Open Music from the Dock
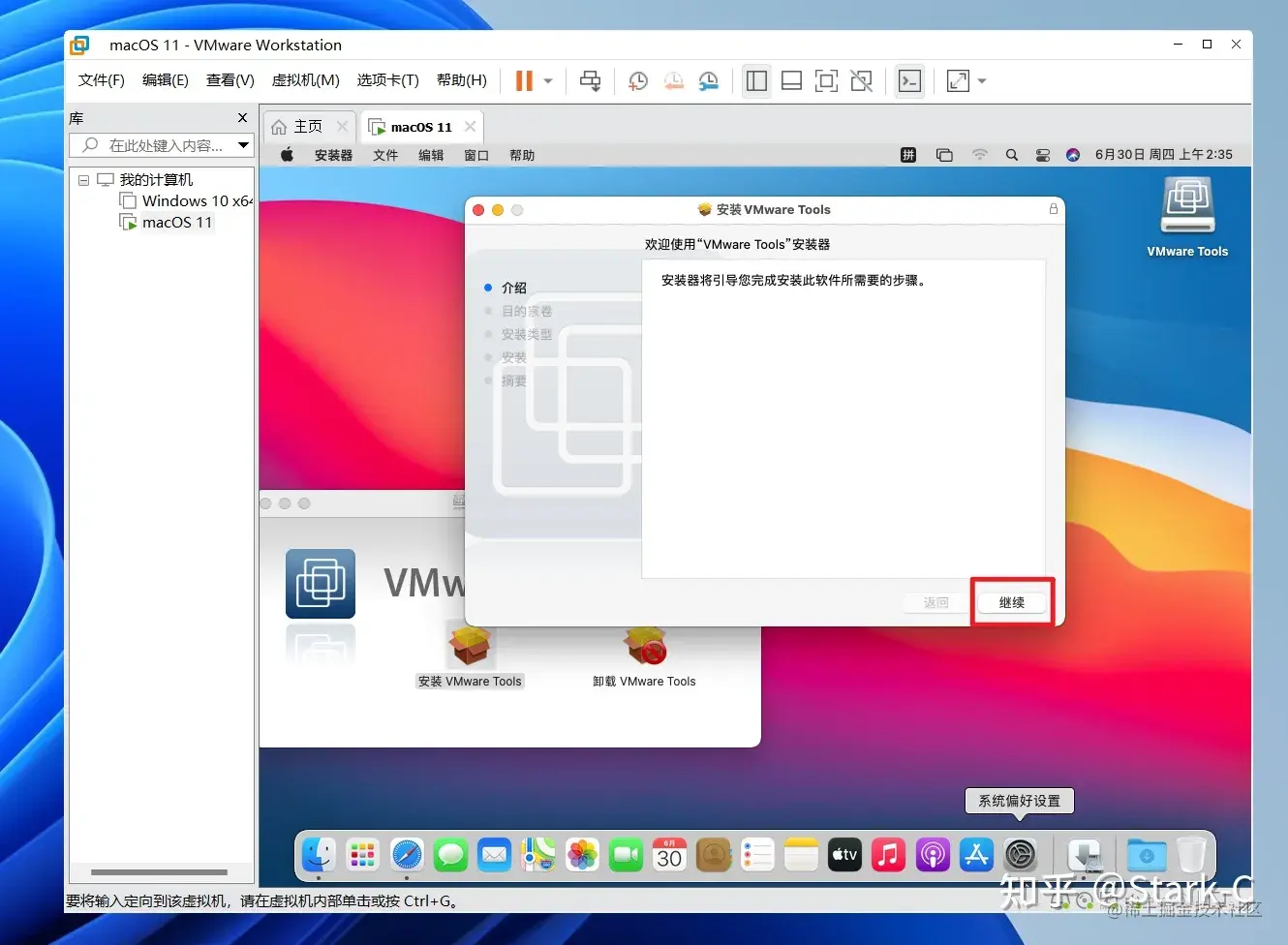Image resolution: width=1288 pixels, height=945 pixels. pyautogui.click(x=888, y=855)
